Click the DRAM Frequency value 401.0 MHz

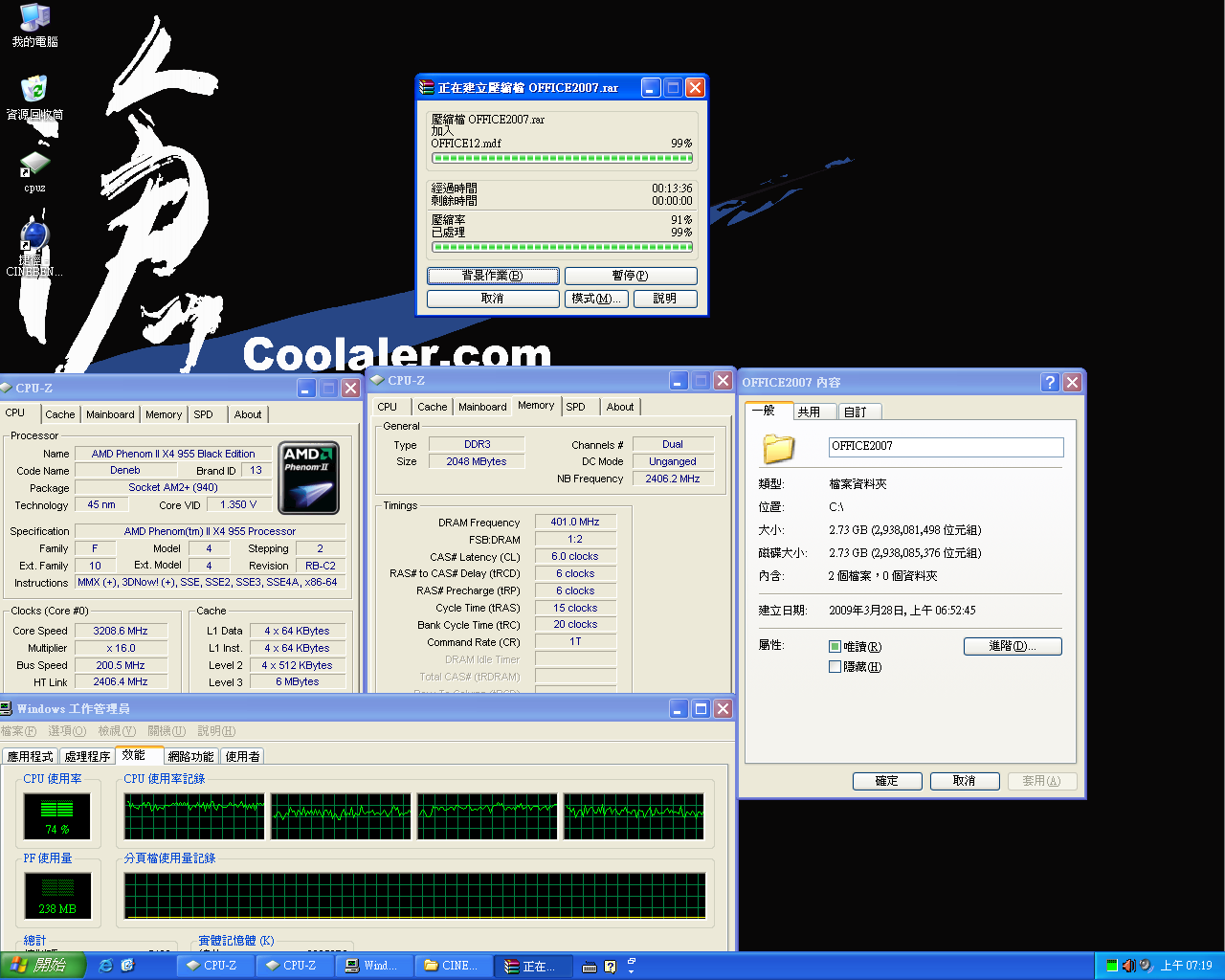coord(575,522)
